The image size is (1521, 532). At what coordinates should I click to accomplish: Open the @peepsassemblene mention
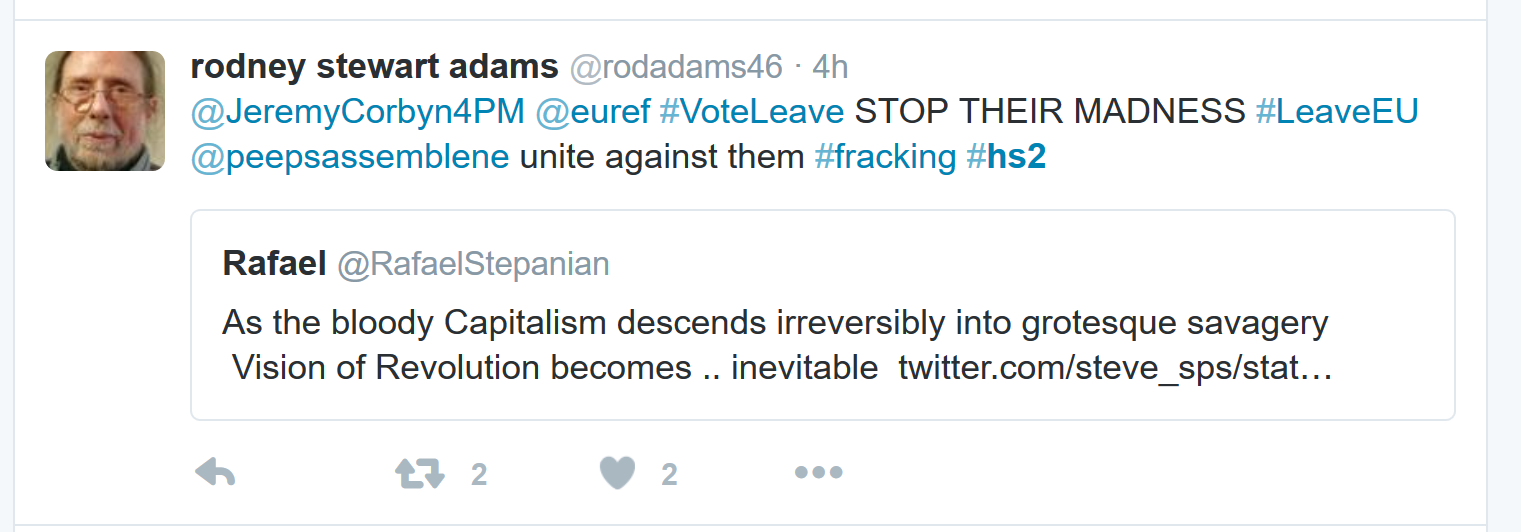[350, 157]
